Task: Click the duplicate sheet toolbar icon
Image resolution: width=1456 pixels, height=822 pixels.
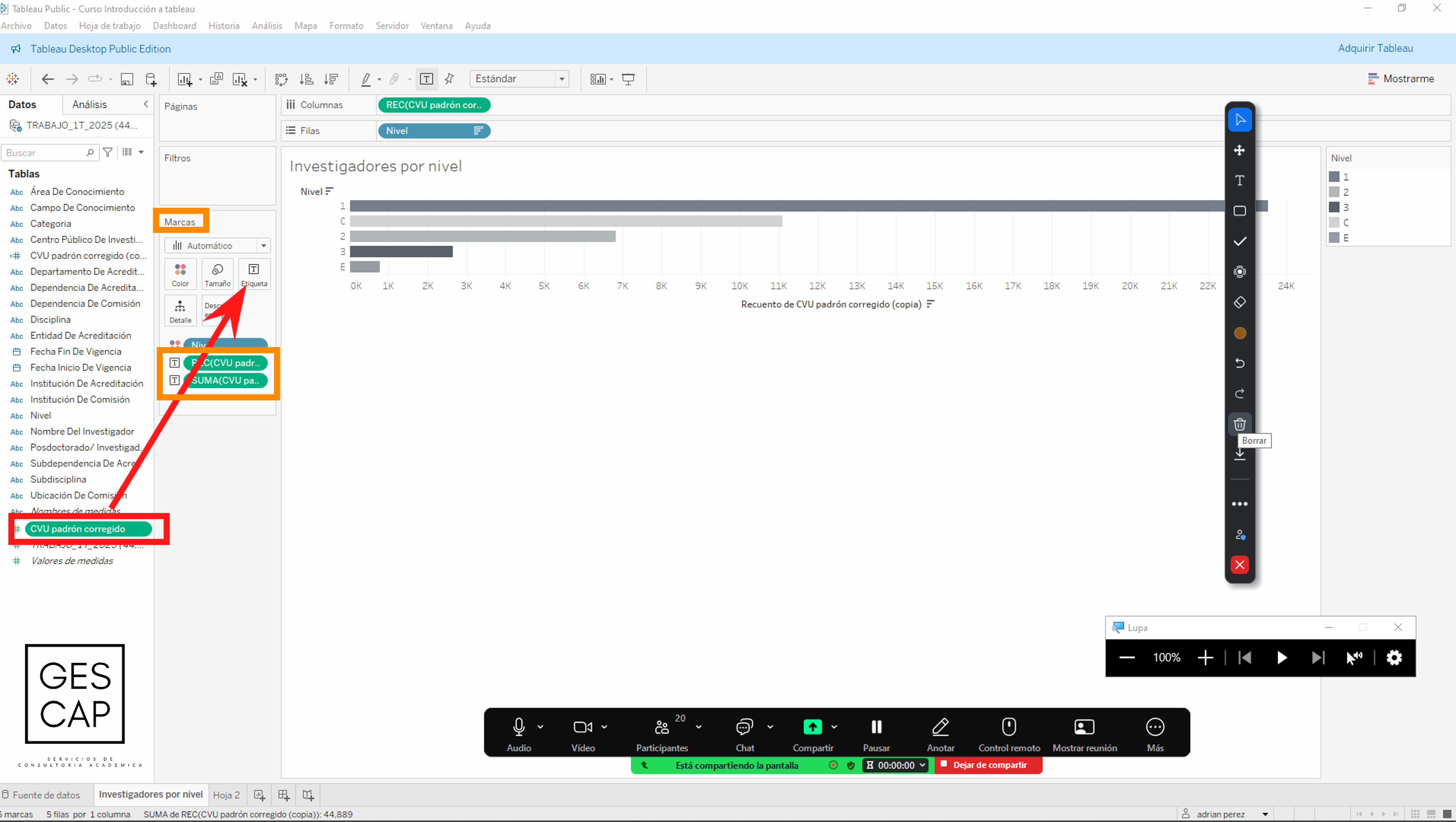Action: pos(216,79)
